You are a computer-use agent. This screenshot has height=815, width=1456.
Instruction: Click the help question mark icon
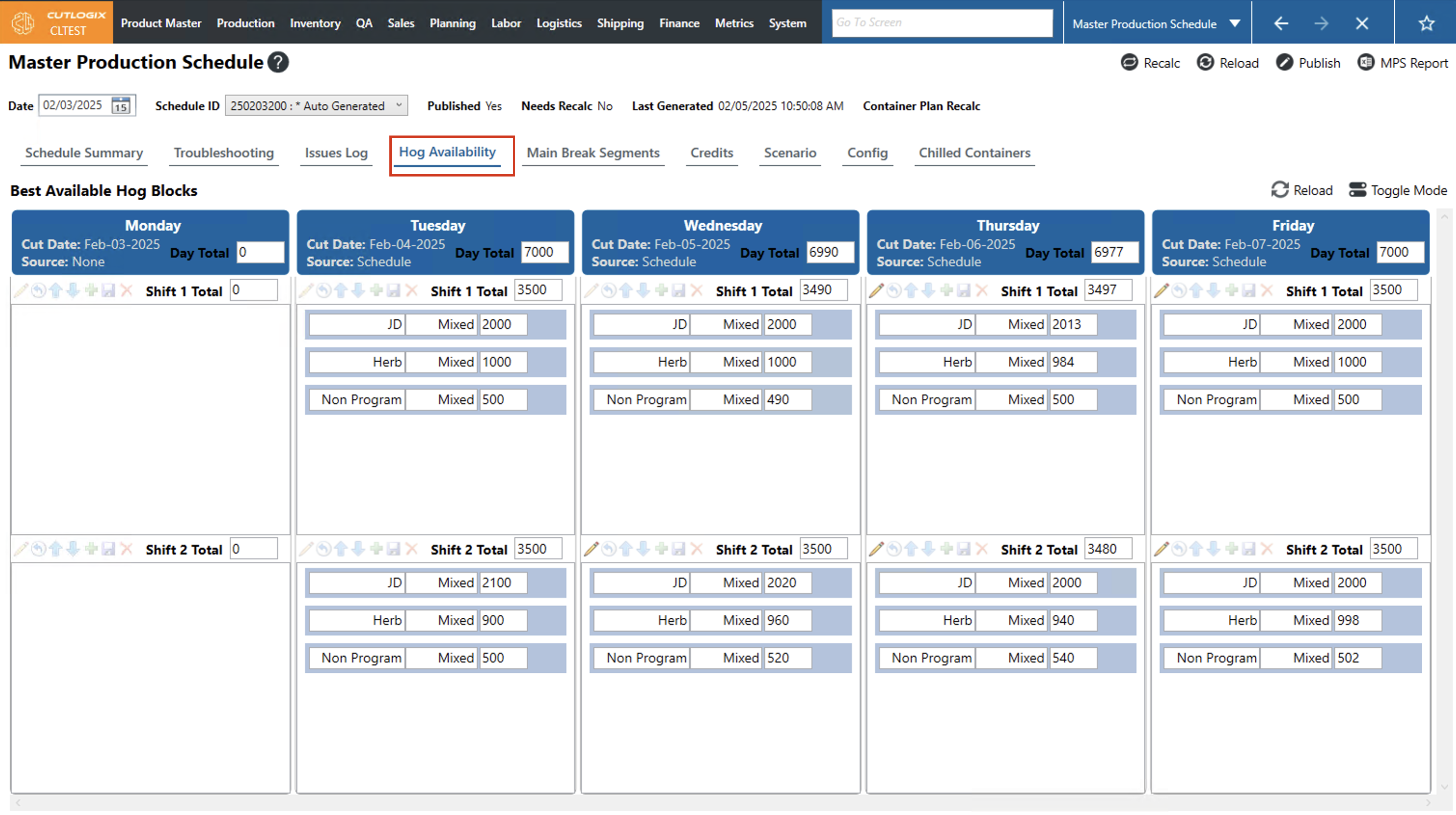coord(278,62)
